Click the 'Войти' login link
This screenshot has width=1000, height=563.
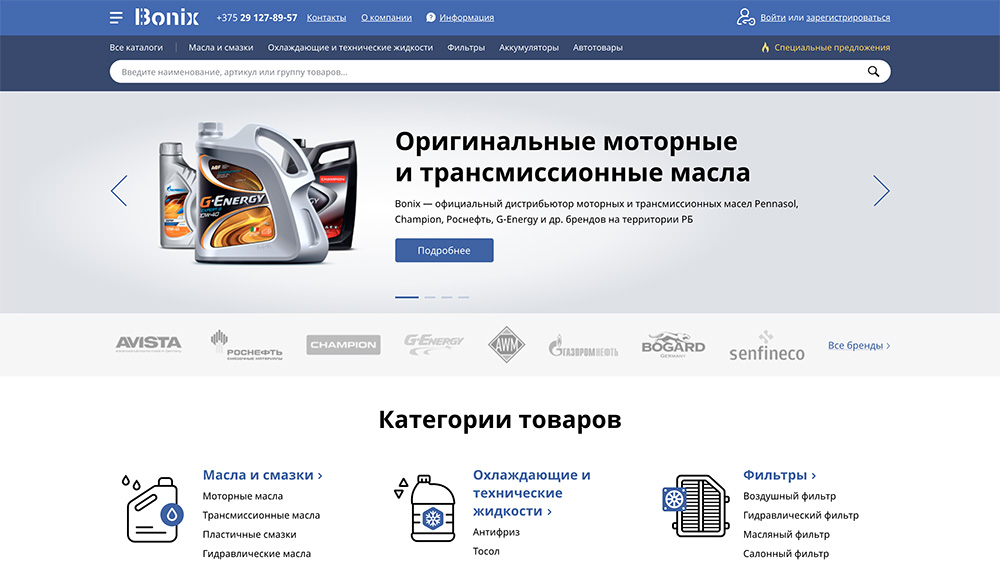772,17
